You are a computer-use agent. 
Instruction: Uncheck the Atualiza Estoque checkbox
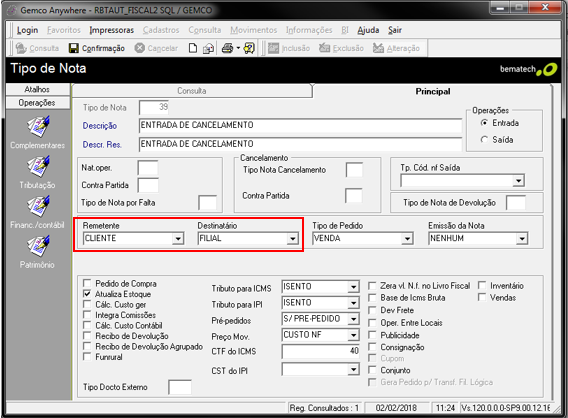coord(87,294)
